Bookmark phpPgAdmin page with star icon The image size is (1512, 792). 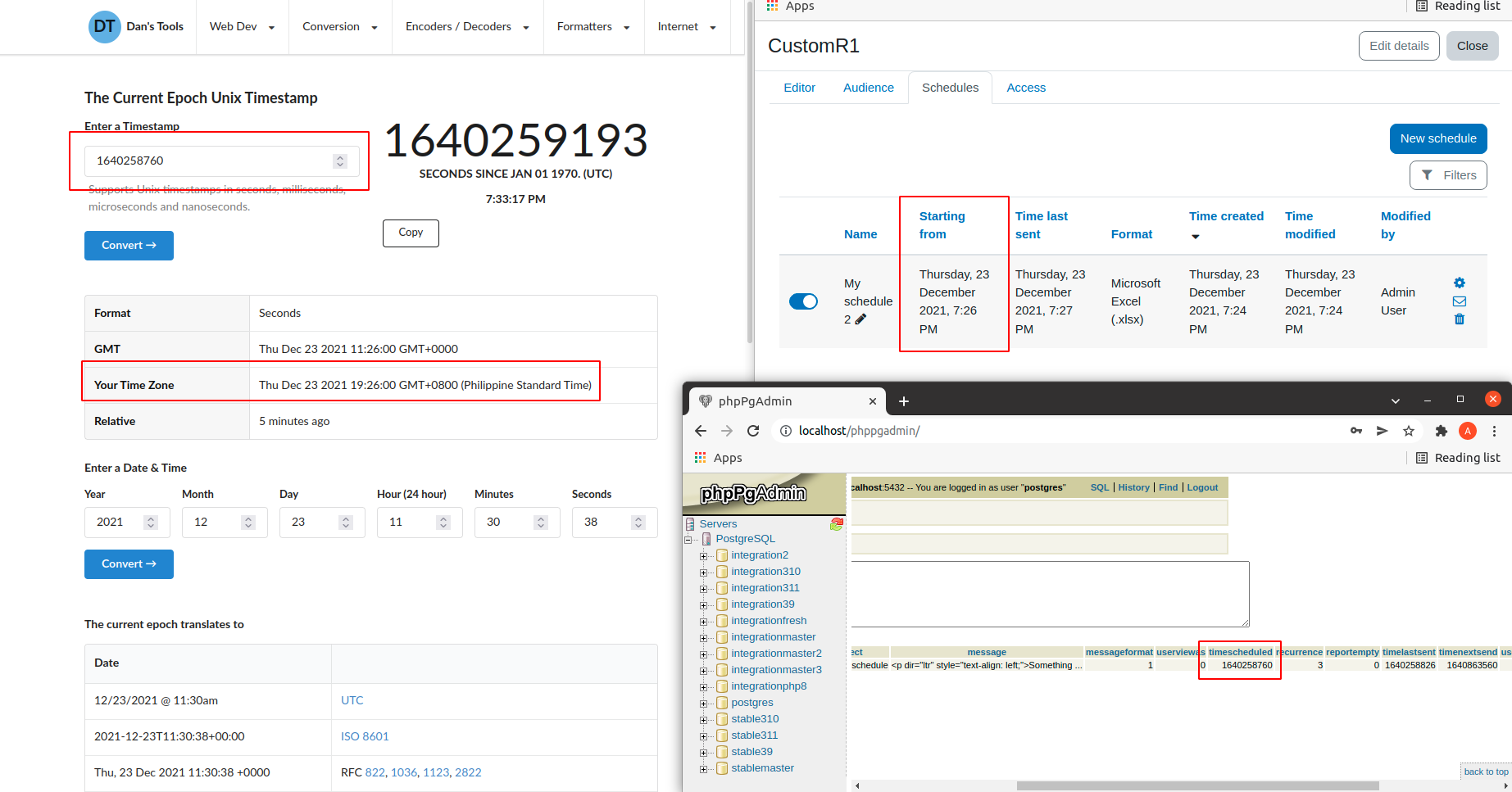click(1409, 431)
